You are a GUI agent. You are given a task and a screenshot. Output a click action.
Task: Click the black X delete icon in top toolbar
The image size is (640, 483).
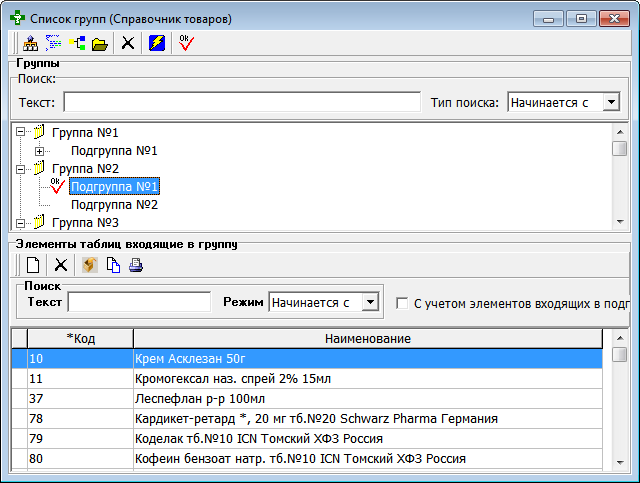(x=128, y=42)
